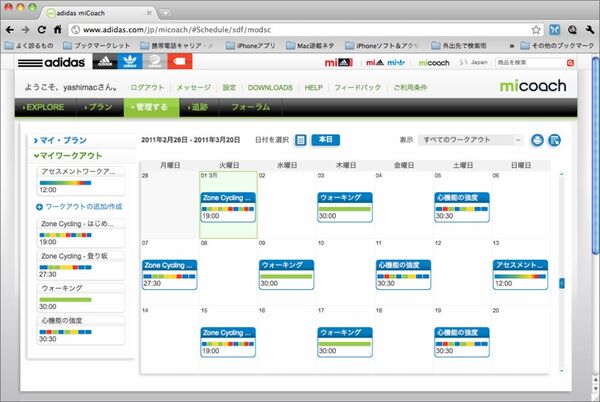
Task: Click the browser address bar
Action: 298,30
